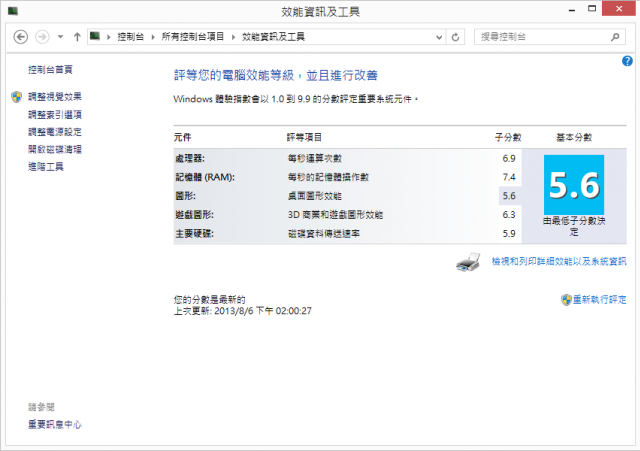
Task: Minimize the 效能資訊及工具 window
Action: pos(572,9)
